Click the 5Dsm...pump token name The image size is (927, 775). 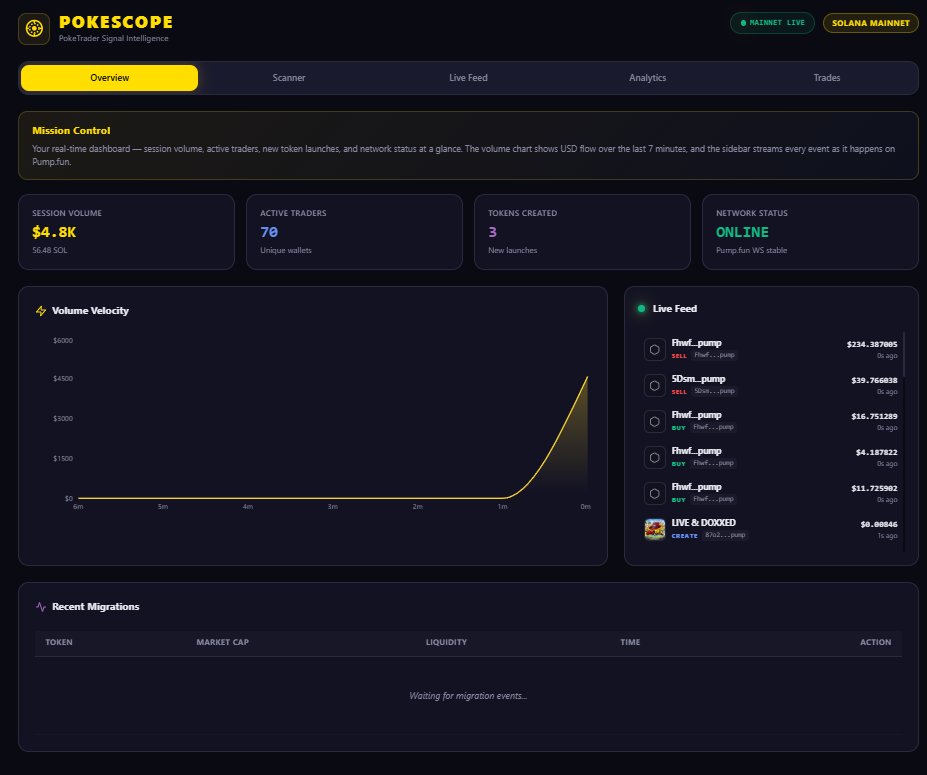[698, 379]
